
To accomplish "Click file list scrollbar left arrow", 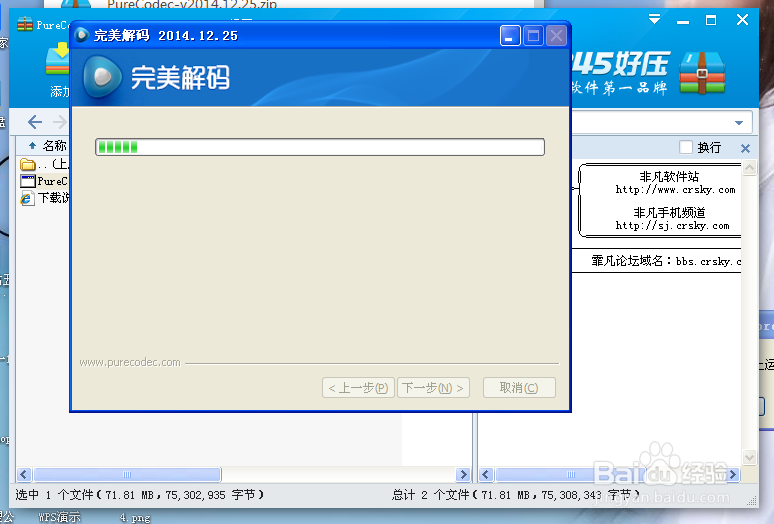I will tap(24, 475).
